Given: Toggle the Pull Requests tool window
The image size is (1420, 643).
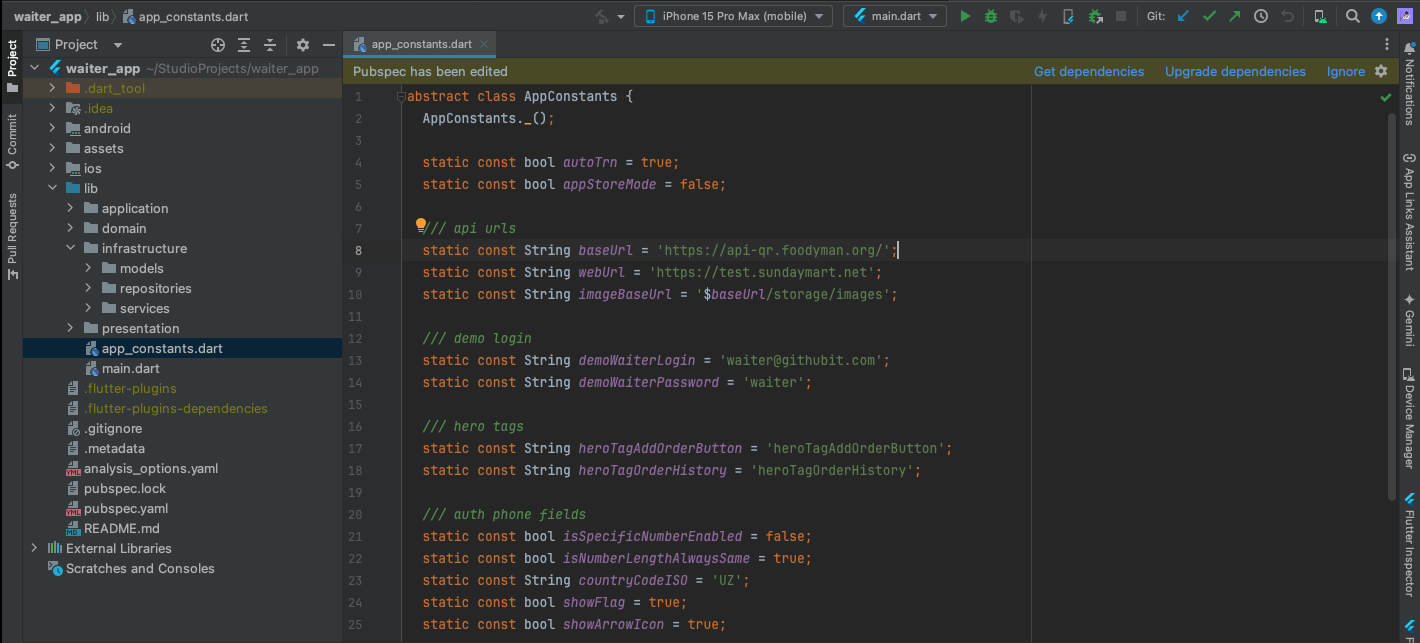Looking at the screenshot, I should point(12,236).
